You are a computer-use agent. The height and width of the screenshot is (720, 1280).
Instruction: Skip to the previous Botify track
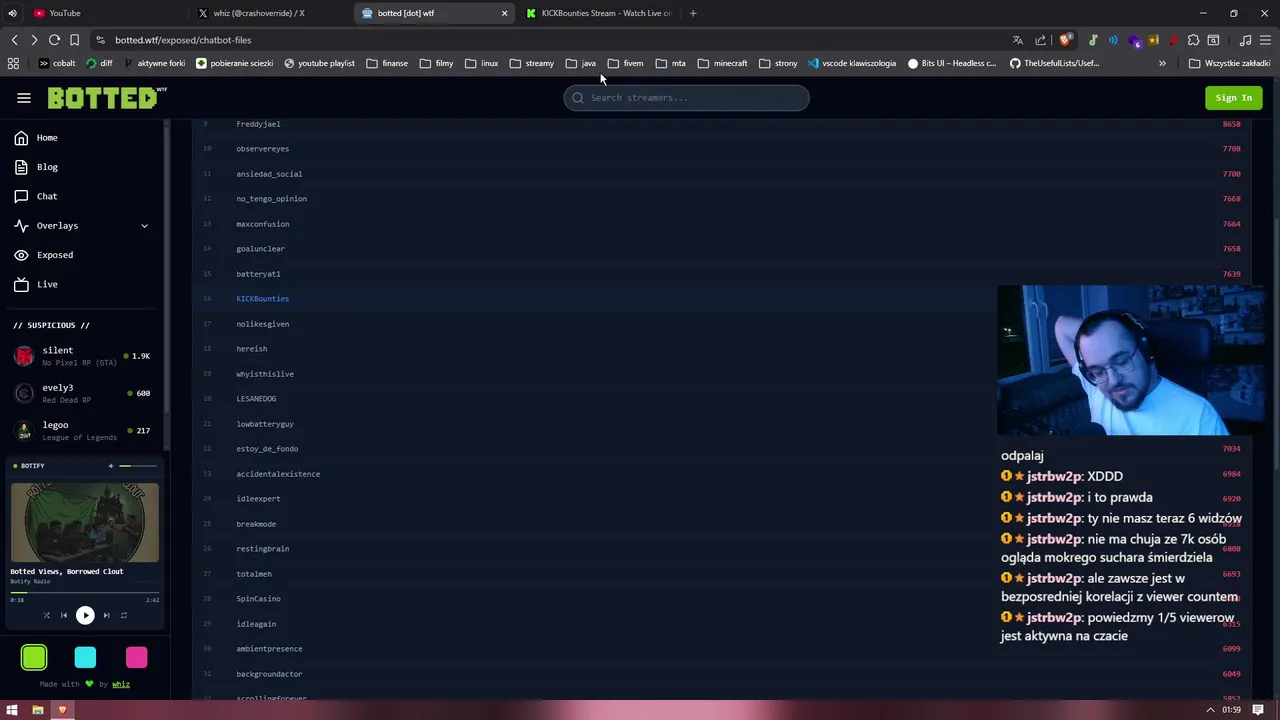click(x=65, y=616)
